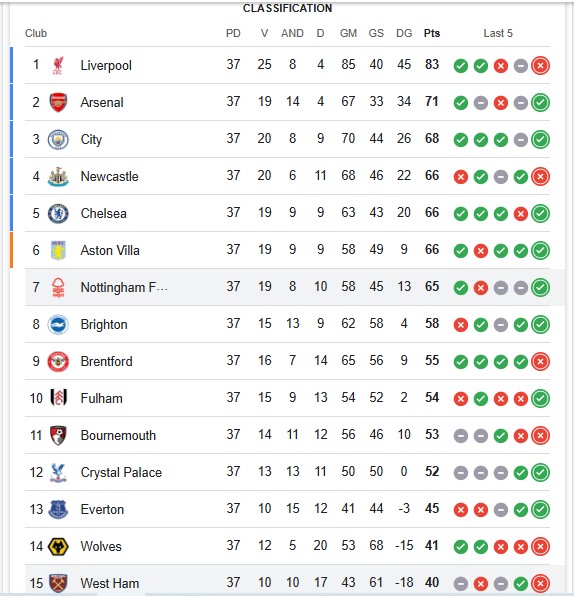This screenshot has height=596, width=574.
Task: Click the Arsenal club crest
Action: (58, 102)
